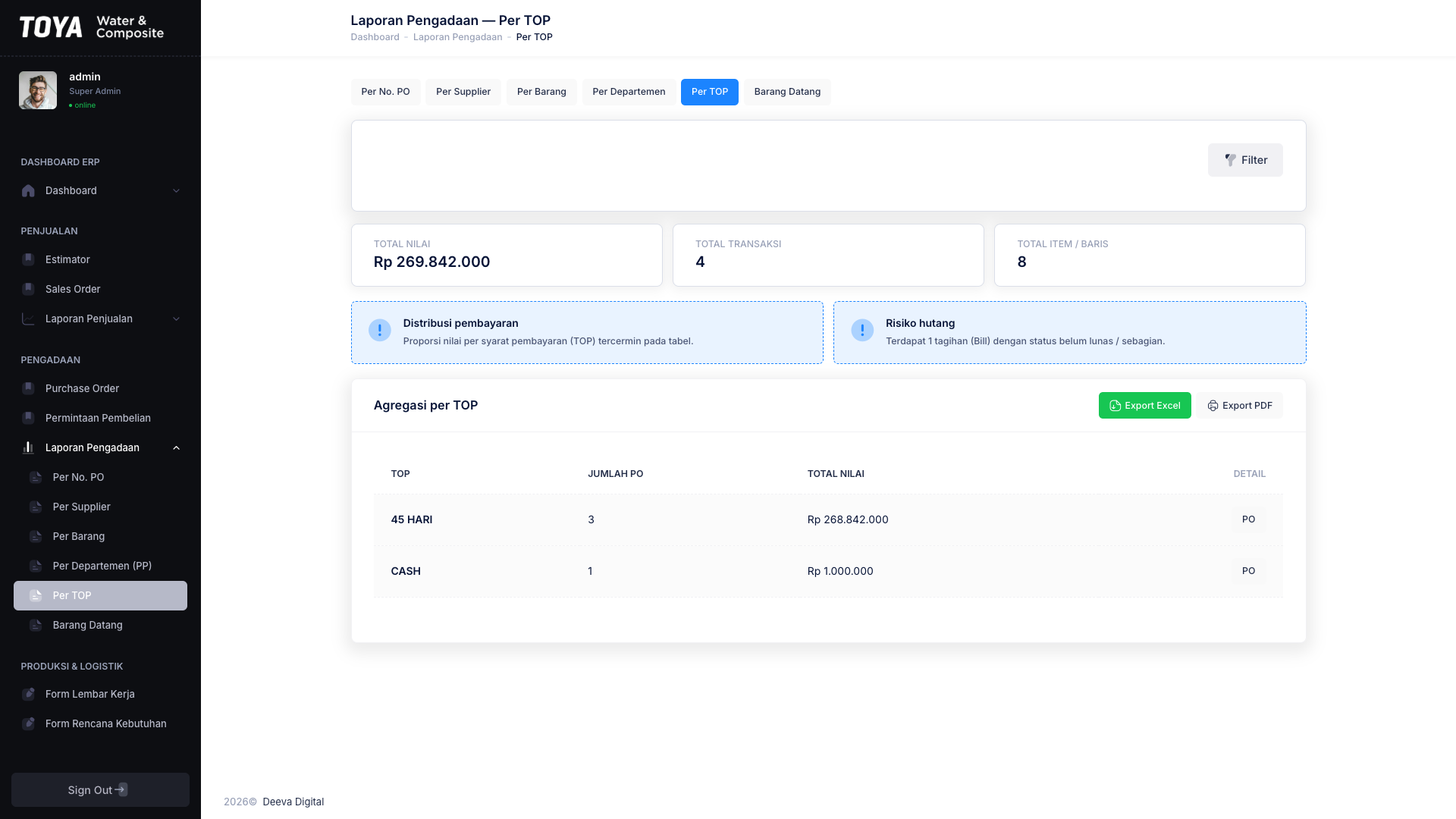Click the CASH row label

click(406, 571)
